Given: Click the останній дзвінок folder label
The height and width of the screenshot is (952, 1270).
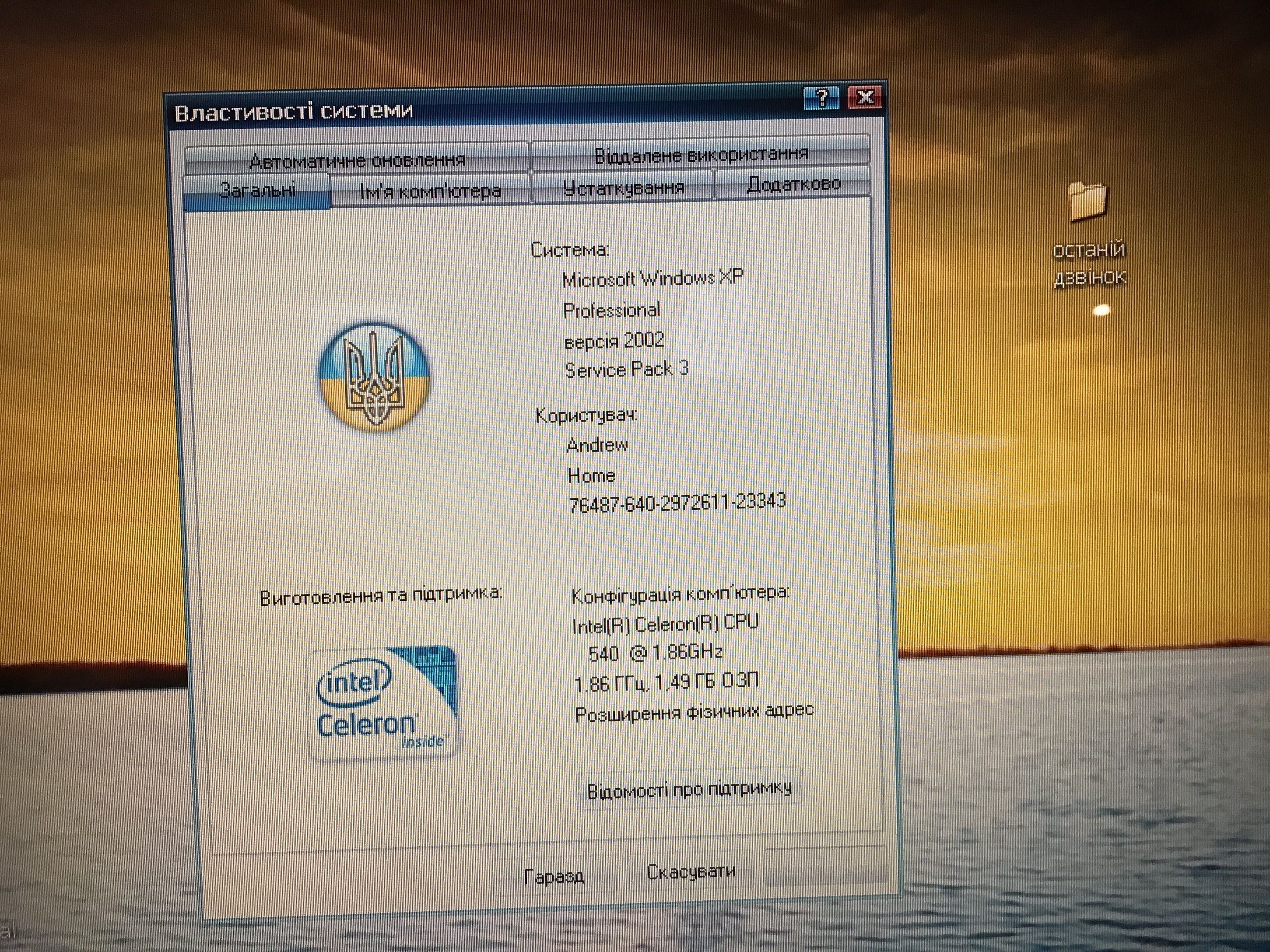Looking at the screenshot, I should point(1089,264).
